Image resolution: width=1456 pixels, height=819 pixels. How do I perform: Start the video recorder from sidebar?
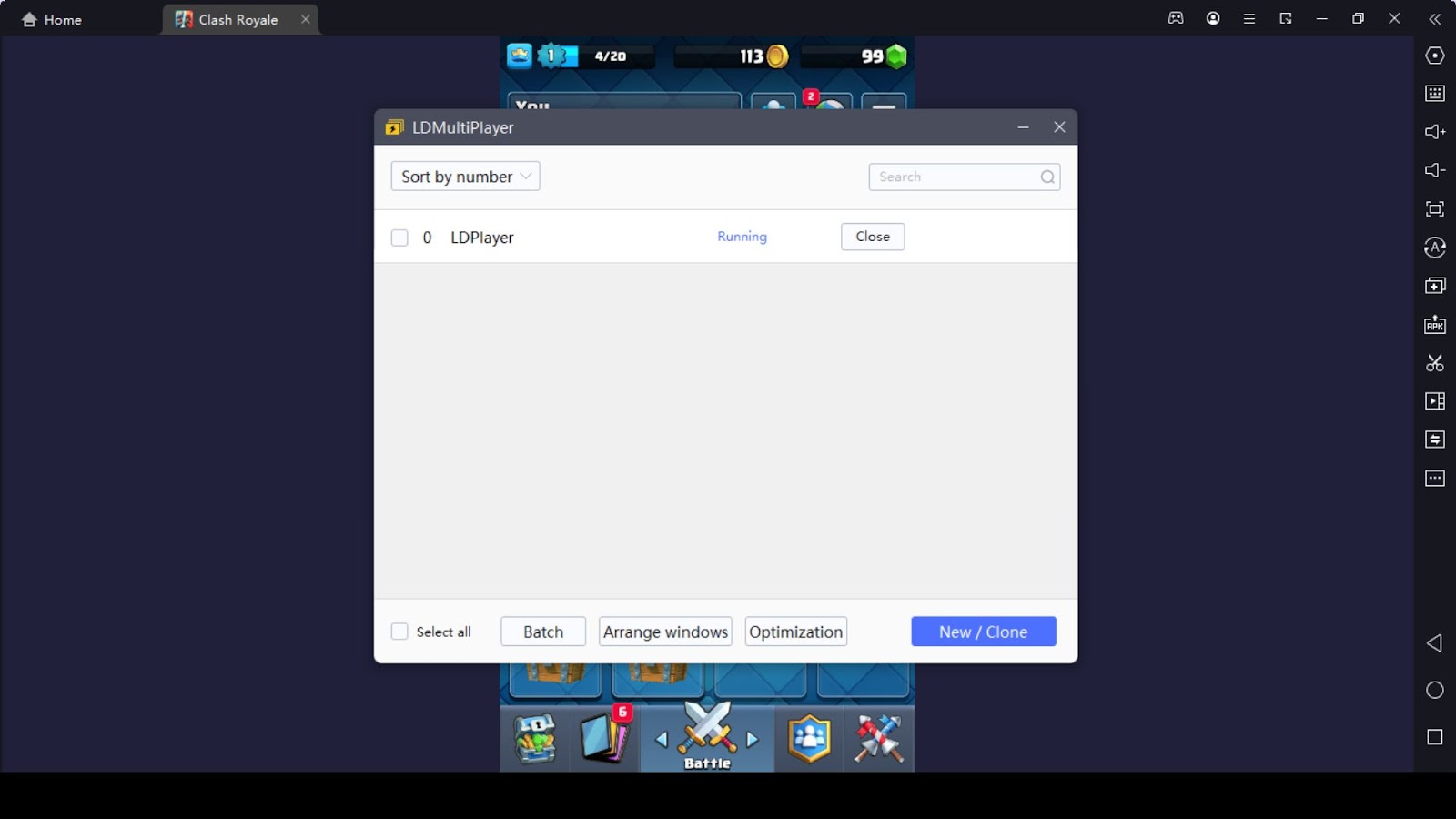pyautogui.click(x=1435, y=401)
